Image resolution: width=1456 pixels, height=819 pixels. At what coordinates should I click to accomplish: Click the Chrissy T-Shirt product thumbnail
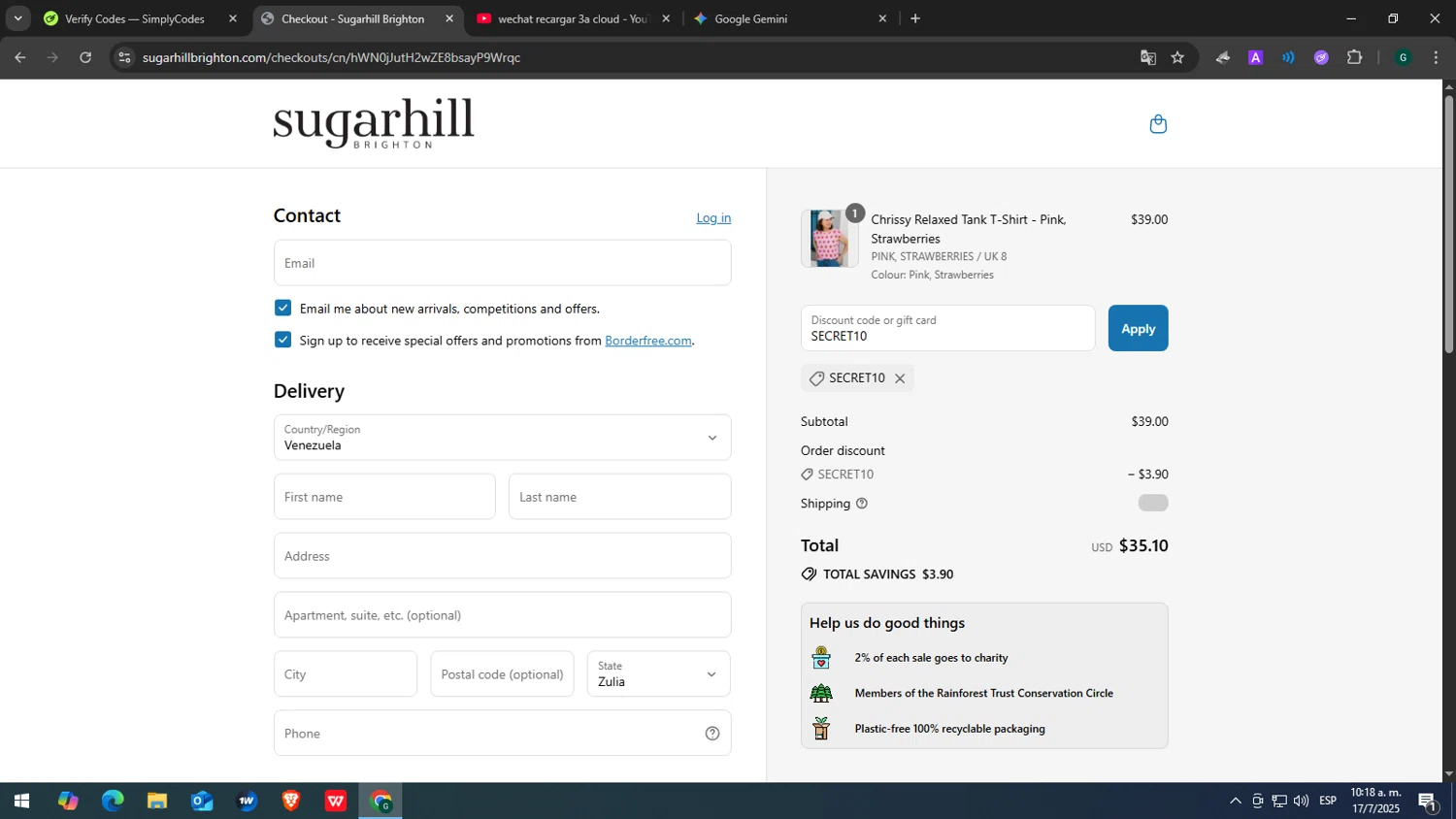point(829,238)
